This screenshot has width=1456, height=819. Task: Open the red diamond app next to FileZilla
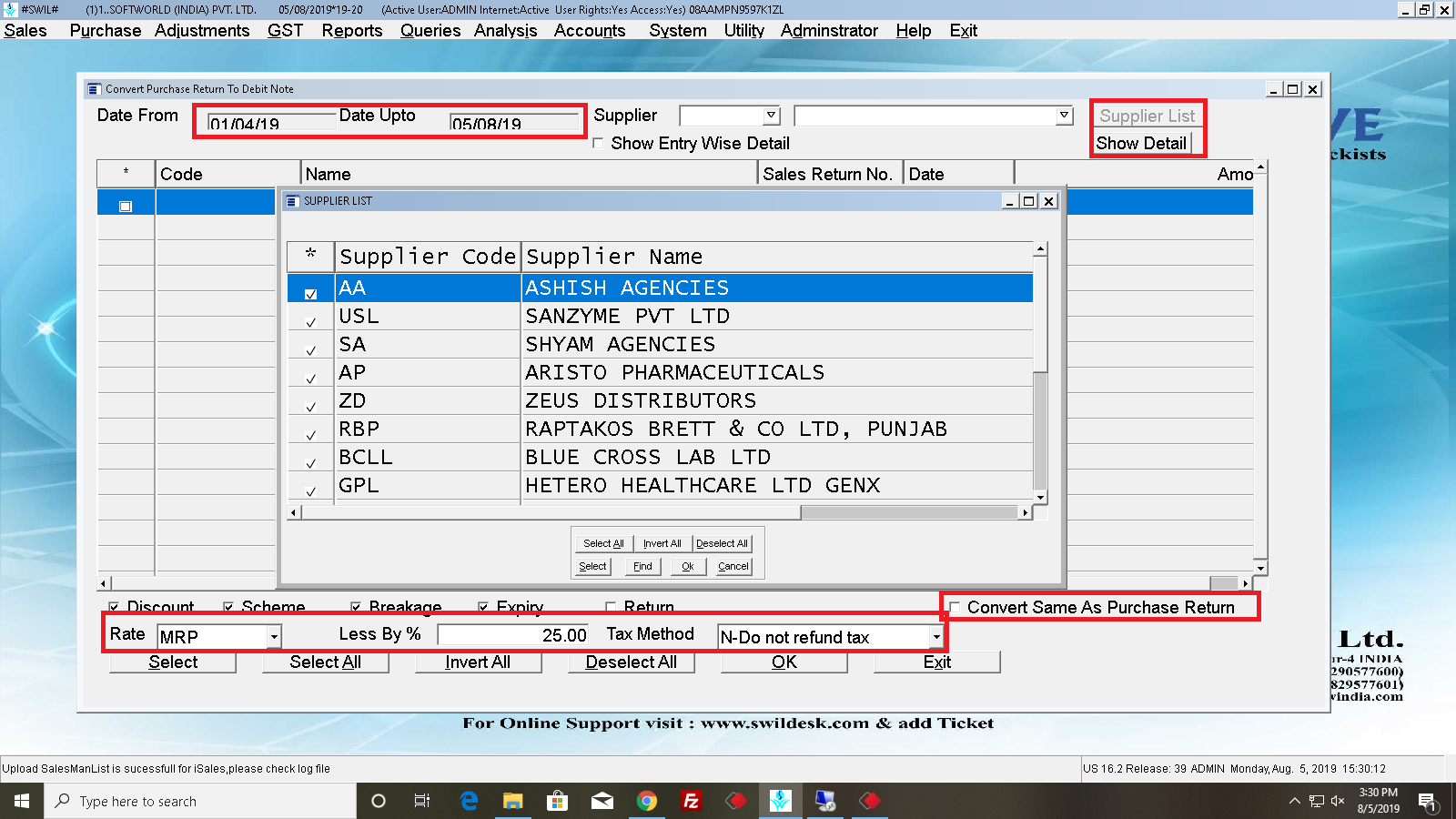pos(736,801)
